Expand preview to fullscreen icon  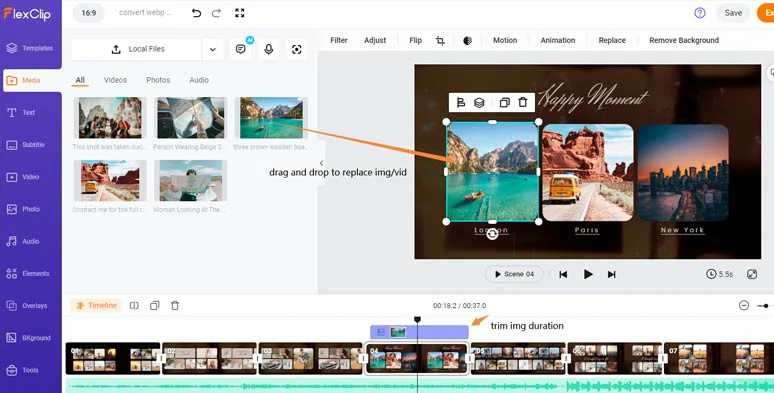point(752,274)
